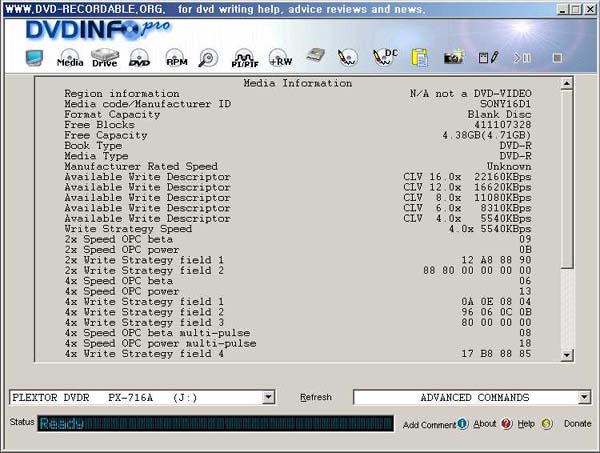Minimize the DVDINFO pro window
Image resolution: width=600 pixels, height=453 pixels.
click(562, 10)
